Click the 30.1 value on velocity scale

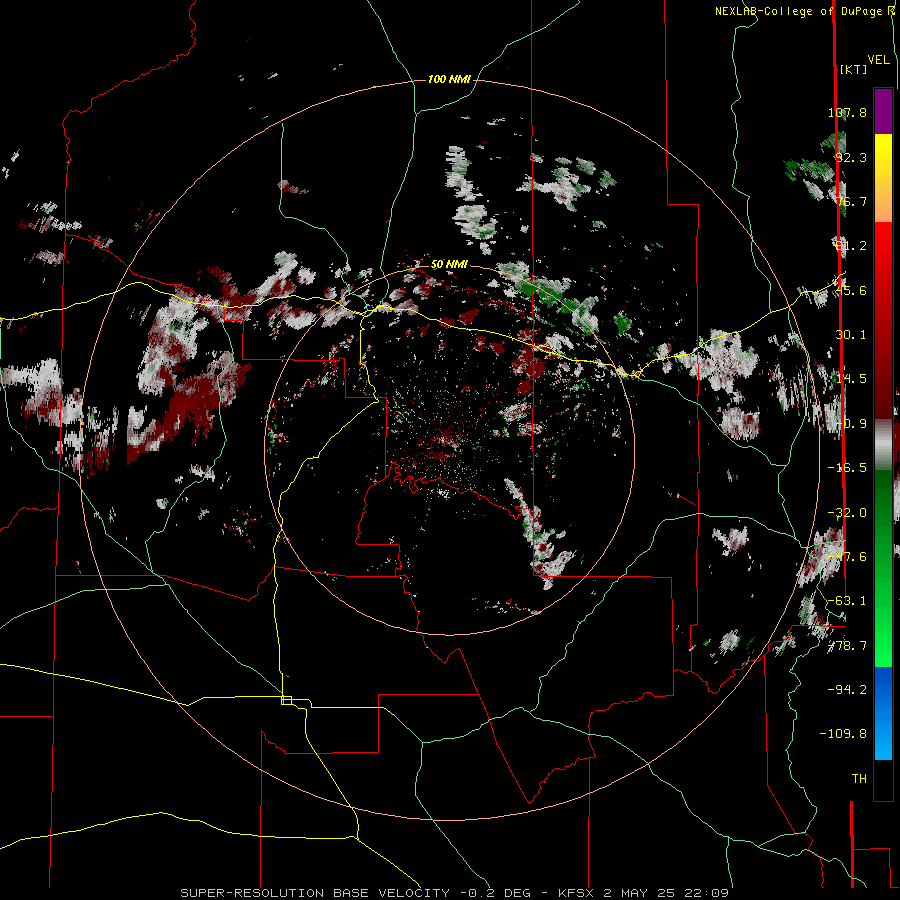pyautogui.click(x=851, y=335)
